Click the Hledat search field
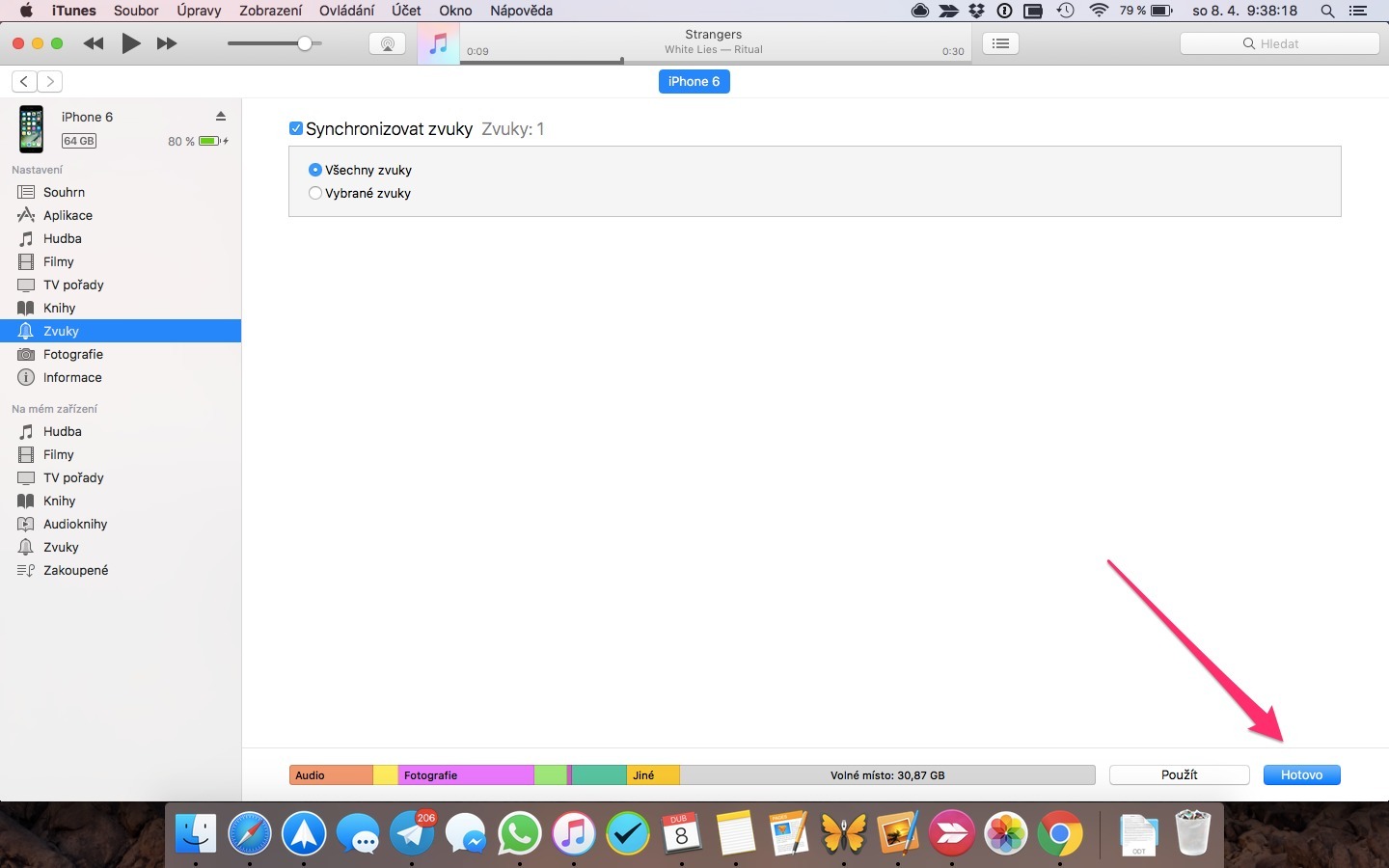 (1279, 43)
